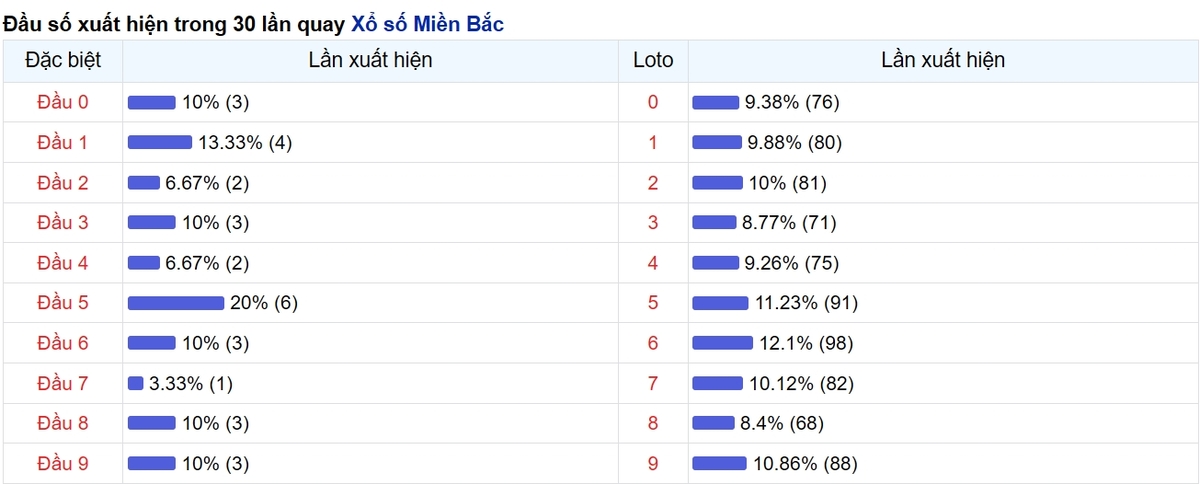
Task: Click the Loto 6 12.1% bar
Action: 722,343
